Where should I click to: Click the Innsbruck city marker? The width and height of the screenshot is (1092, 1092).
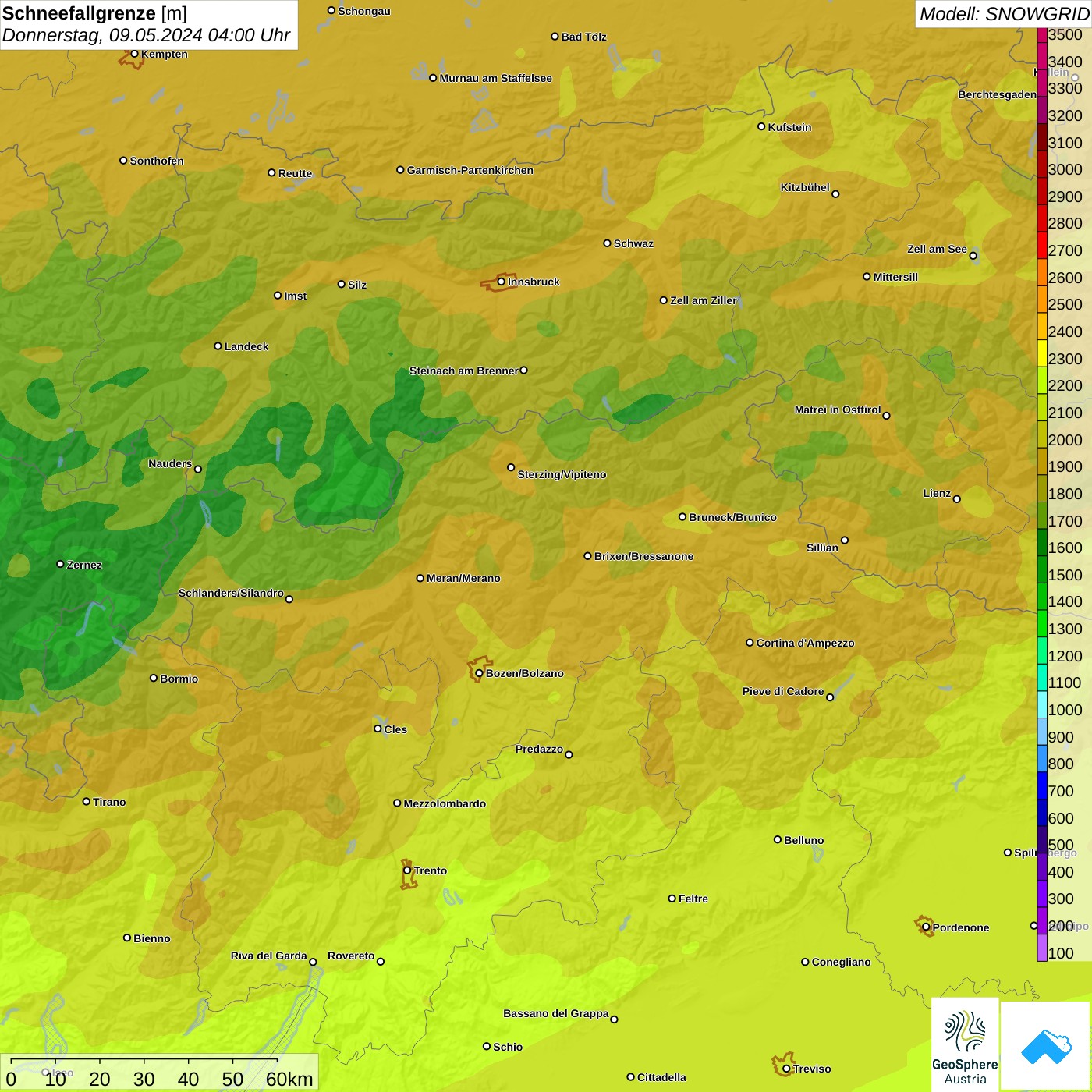pos(502,282)
